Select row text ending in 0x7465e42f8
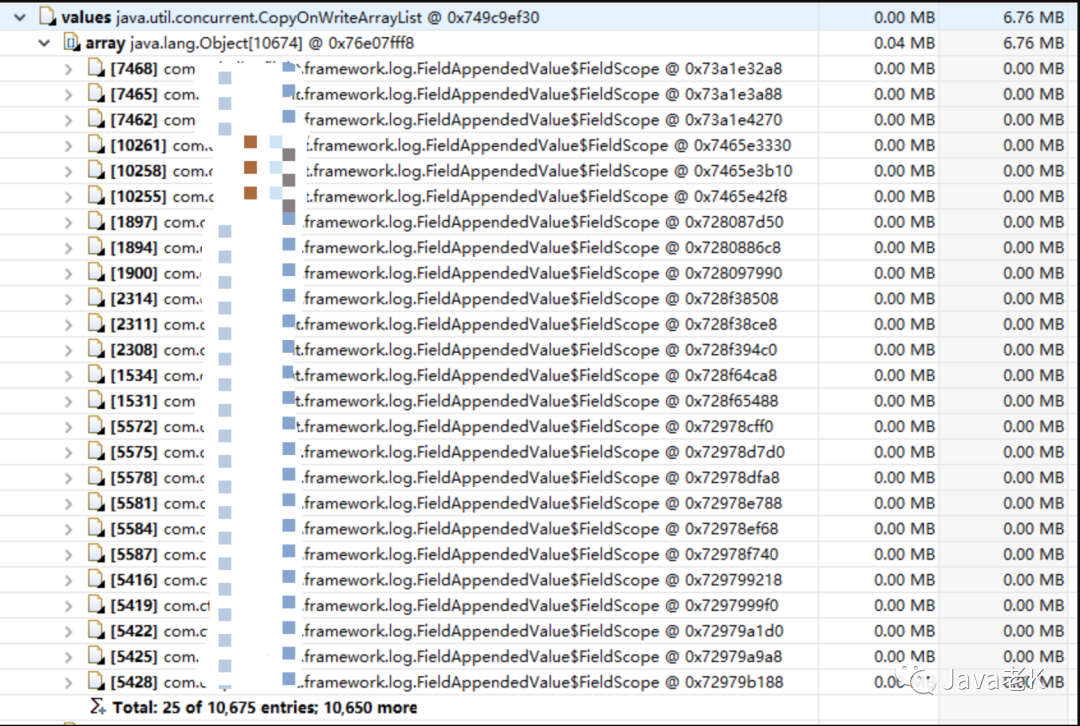This screenshot has height=726, width=1080. (448, 196)
